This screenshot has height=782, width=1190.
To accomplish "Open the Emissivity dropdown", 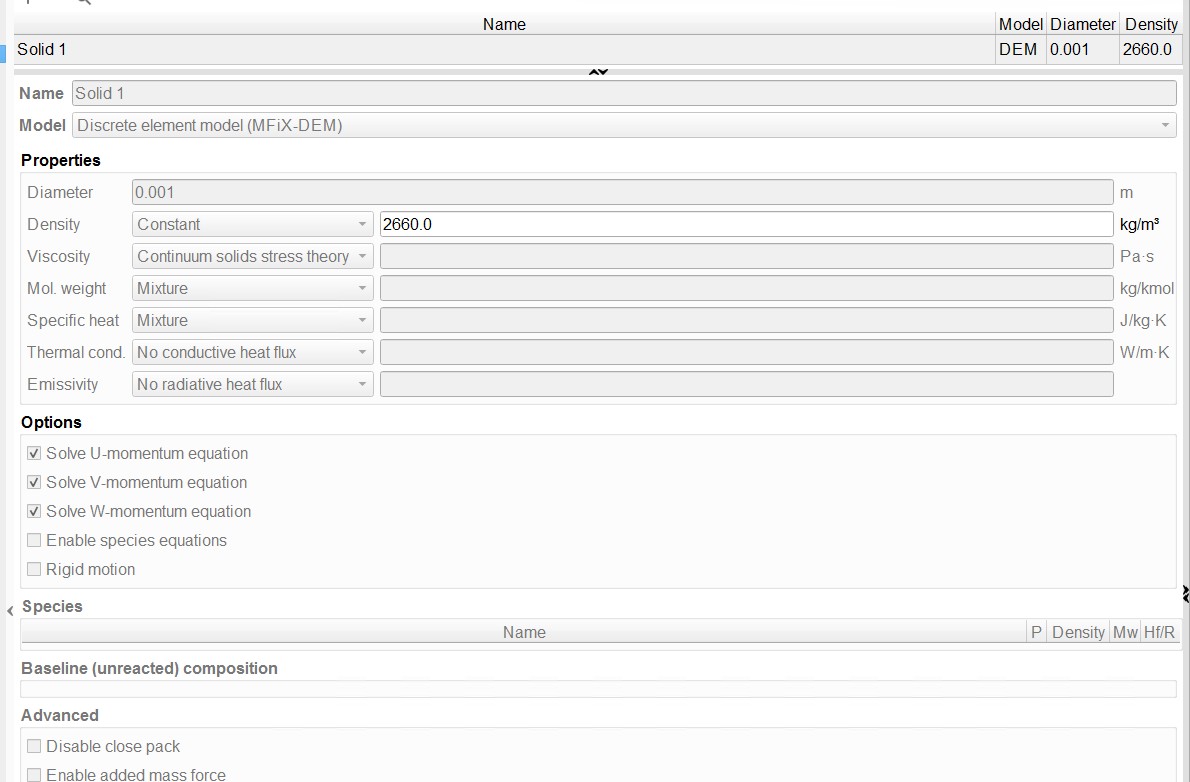I will [x=252, y=384].
